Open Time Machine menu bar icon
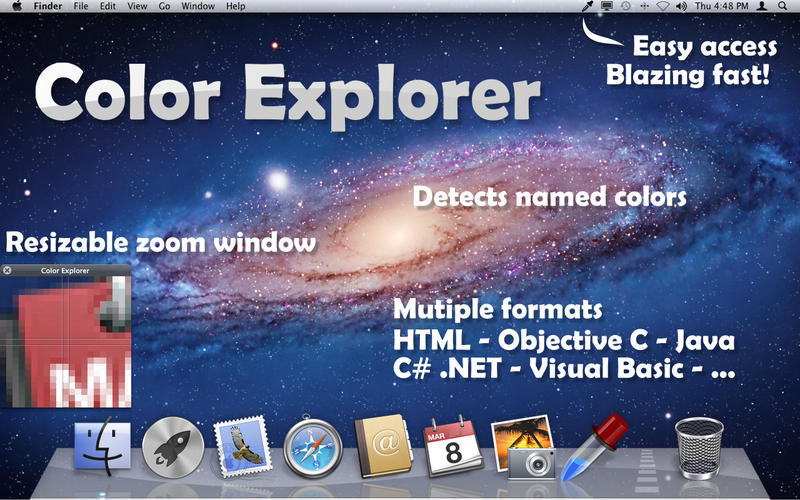 tap(626, 6)
